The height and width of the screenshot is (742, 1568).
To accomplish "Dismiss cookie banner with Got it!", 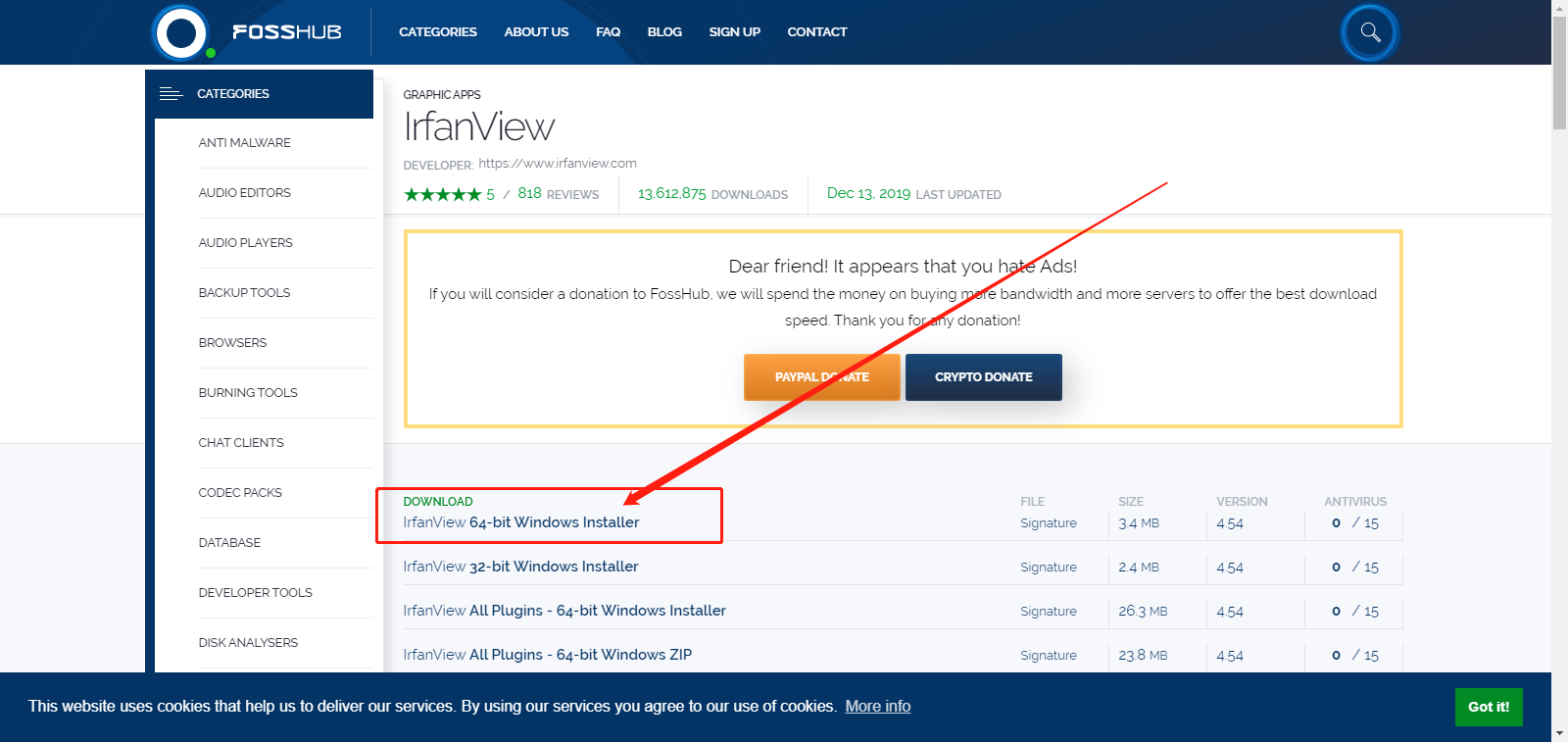I will 1489,707.
